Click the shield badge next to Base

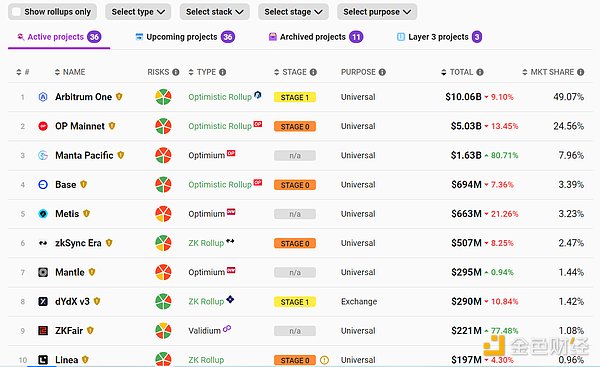pyautogui.click(x=83, y=184)
